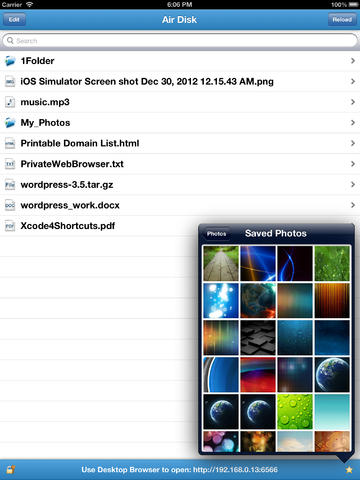Open 'wordpress_work.docx' file name
The height and width of the screenshot is (480, 360).
70,205
